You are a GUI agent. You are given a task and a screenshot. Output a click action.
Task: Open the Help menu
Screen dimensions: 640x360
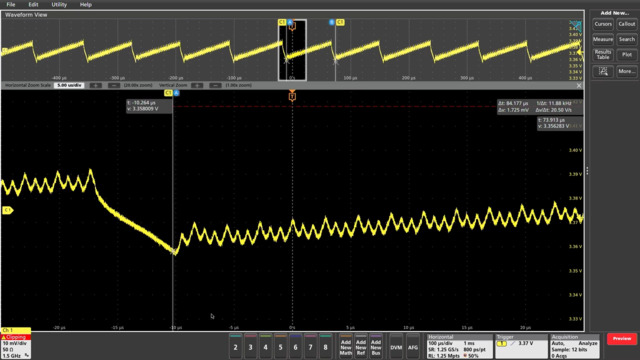pos(85,4)
